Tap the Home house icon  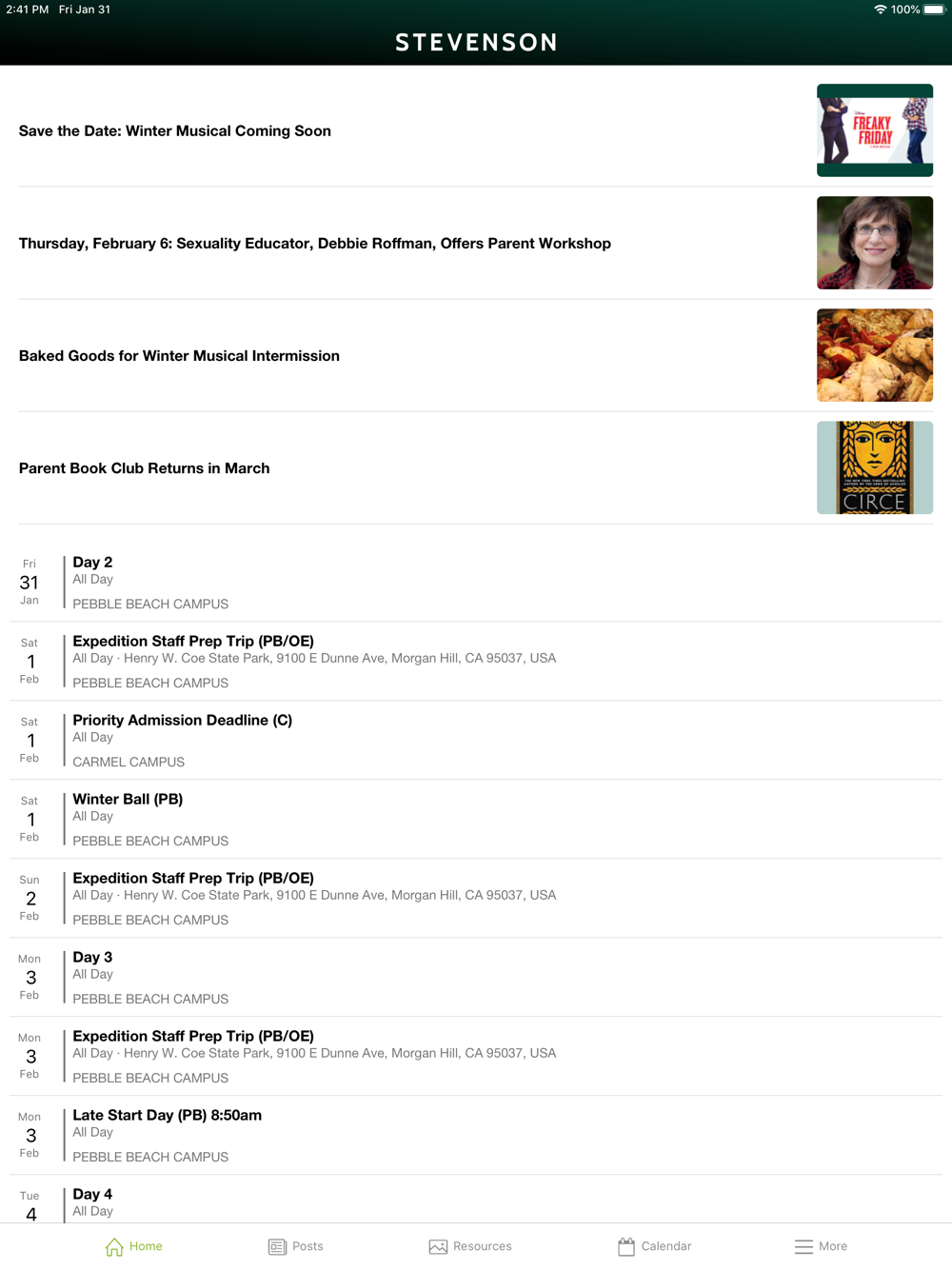(x=114, y=1246)
